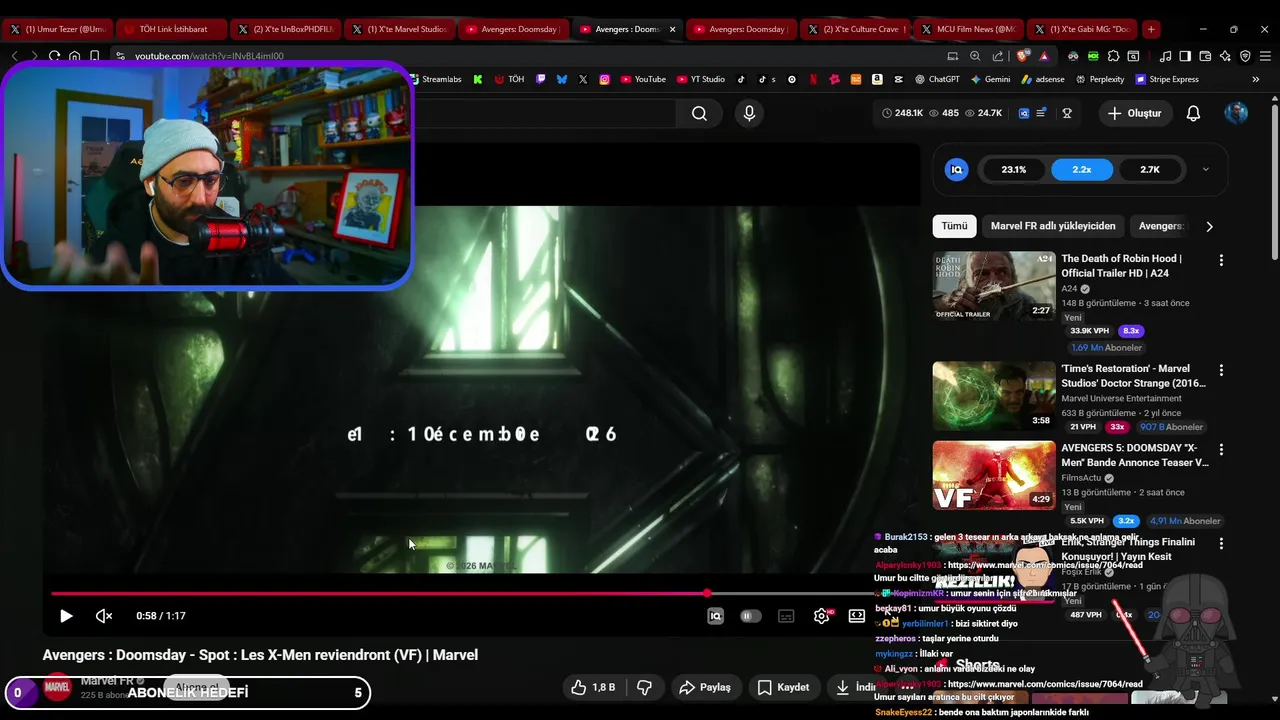Screen dimensions: 1280x720
Task: Switch to MCU Film News browser tab
Action: tap(969, 29)
